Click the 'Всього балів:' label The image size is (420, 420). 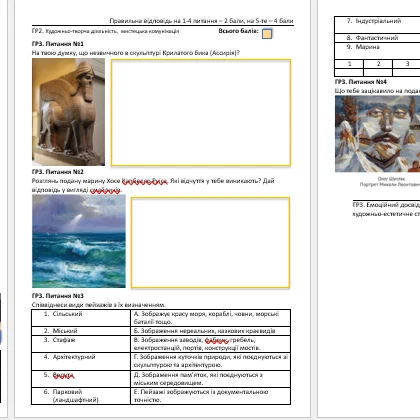coord(238,31)
